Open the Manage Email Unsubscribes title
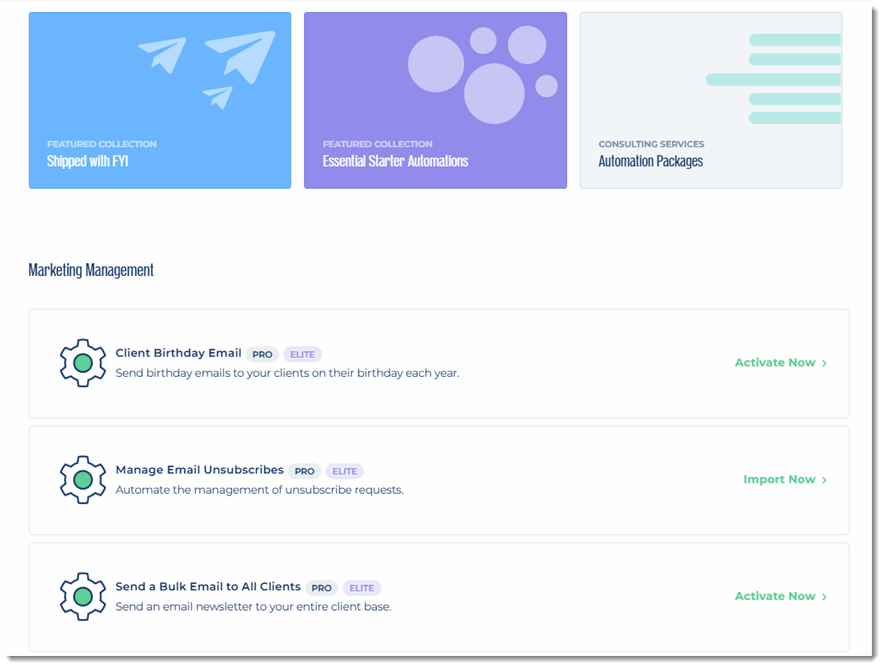This screenshot has width=884, height=668. tap(200, 470)
